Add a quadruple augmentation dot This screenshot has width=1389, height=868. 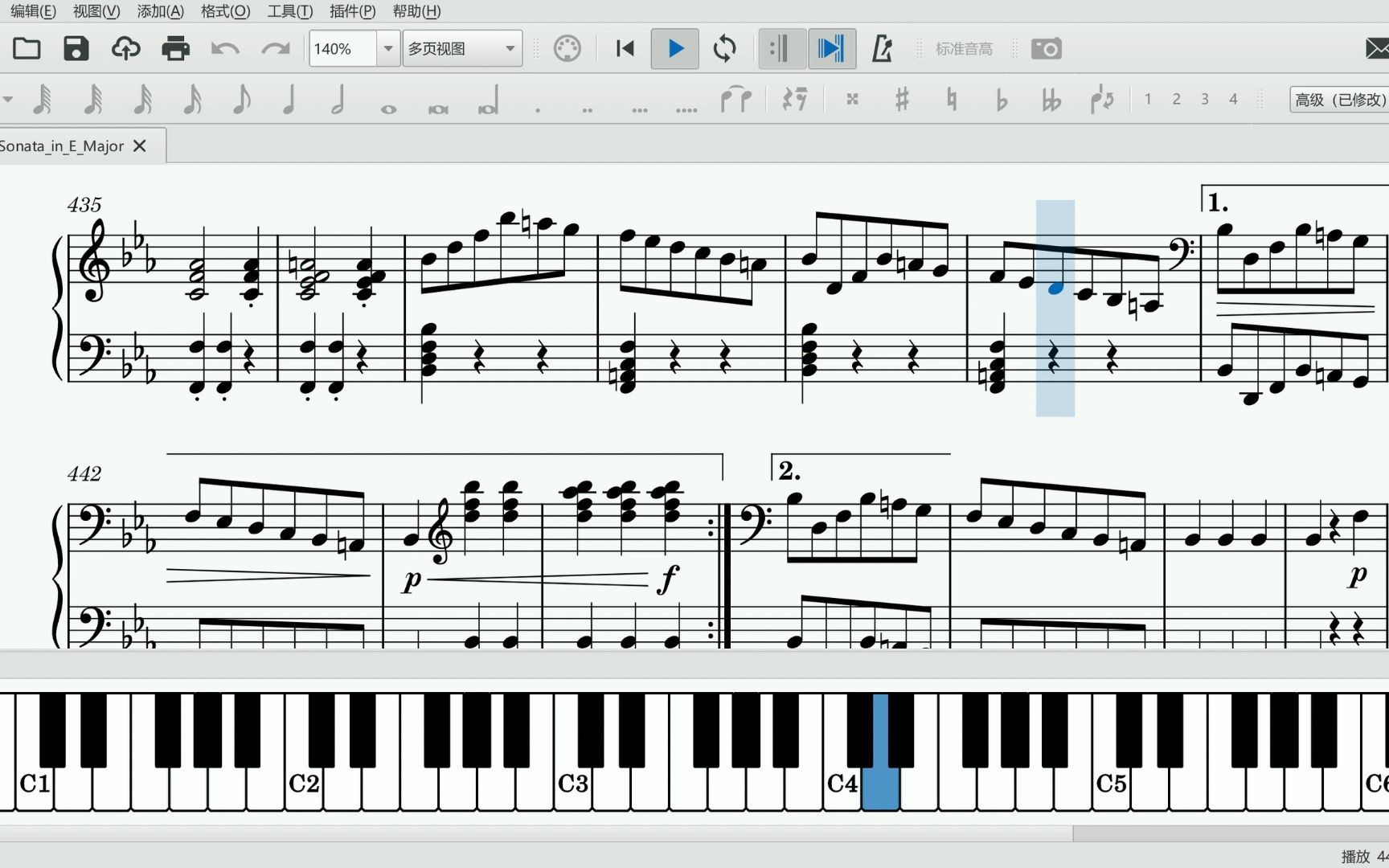click(x=686, y=109)
